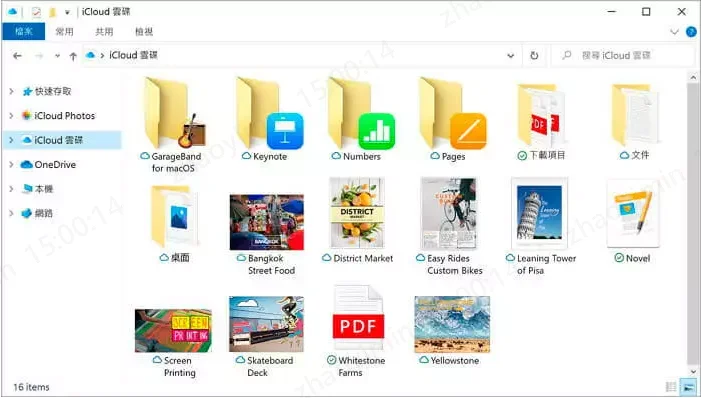The width and height of the screenshot is (701, 398).
Task: Open the customize quick access toolbar dropdown
Action: pos(67,12)
